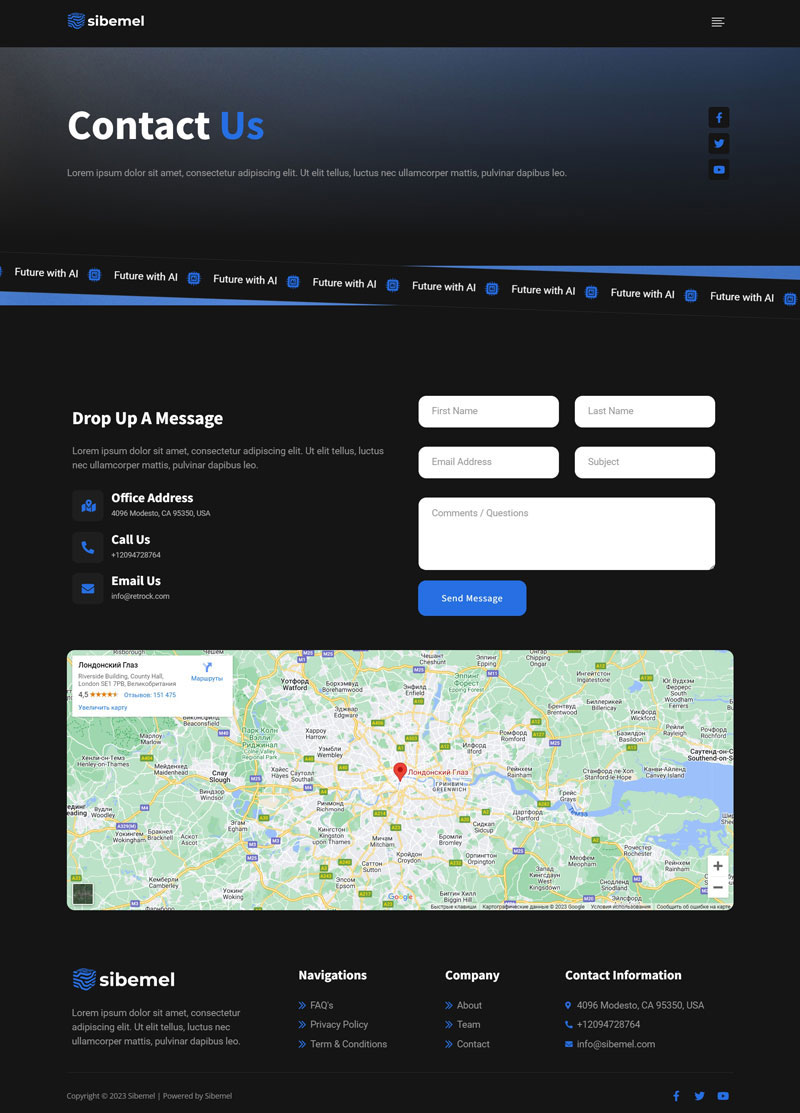Open Twitter icon in hero sidebar
This screenshot has width=800, height=1113.
(x=718, y=143)
